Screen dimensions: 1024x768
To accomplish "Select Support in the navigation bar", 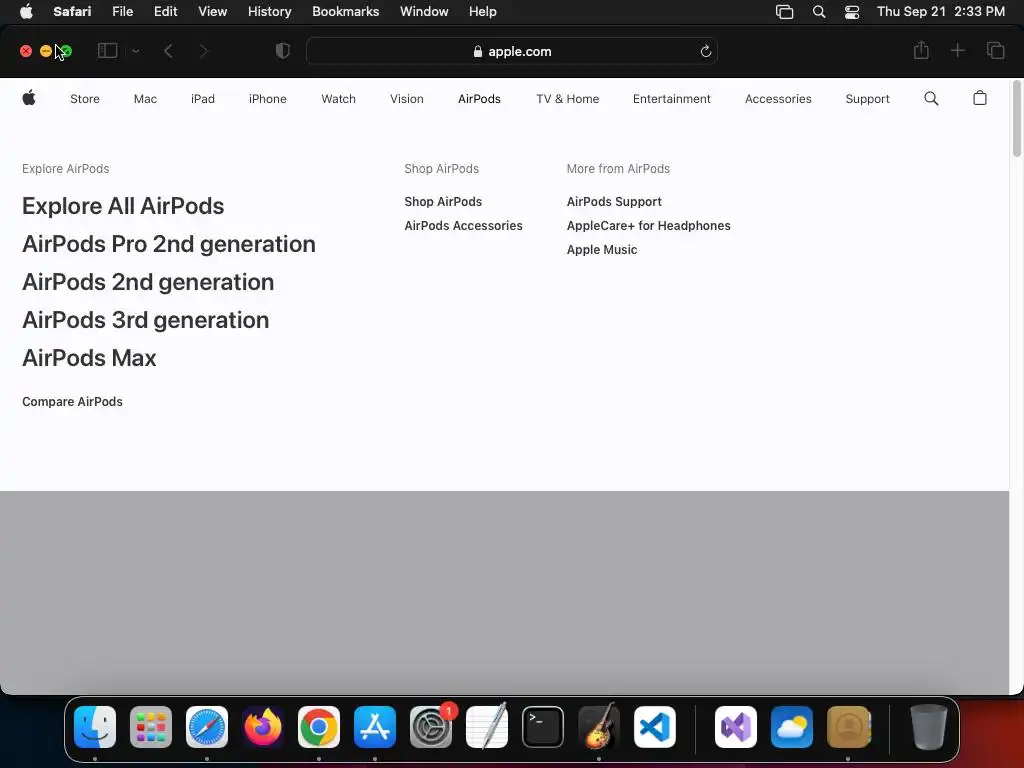I will coord(867,99).
